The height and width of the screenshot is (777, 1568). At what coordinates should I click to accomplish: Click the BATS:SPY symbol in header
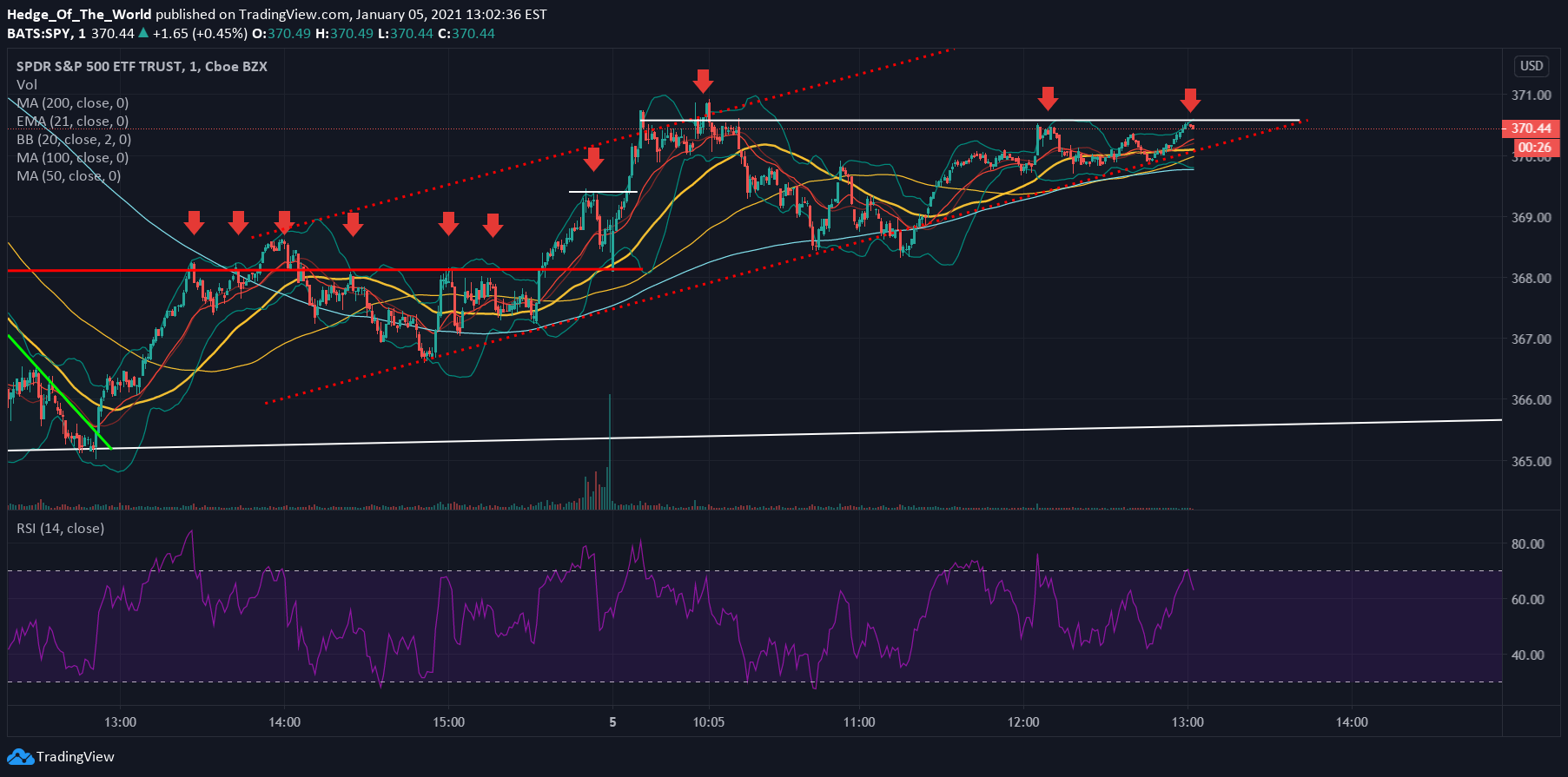click(38, 33)
